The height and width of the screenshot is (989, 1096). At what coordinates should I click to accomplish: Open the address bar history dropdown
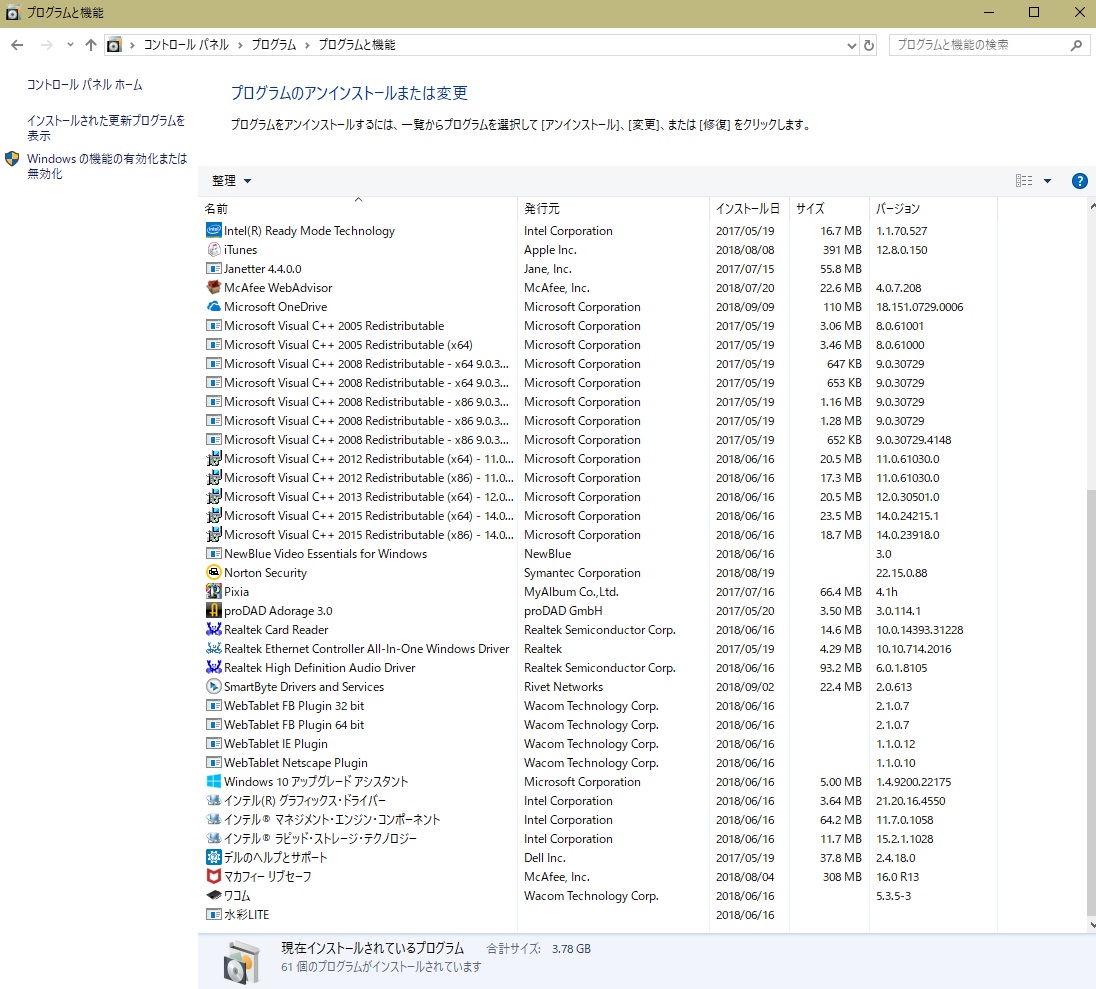click(x=851, y=45)
